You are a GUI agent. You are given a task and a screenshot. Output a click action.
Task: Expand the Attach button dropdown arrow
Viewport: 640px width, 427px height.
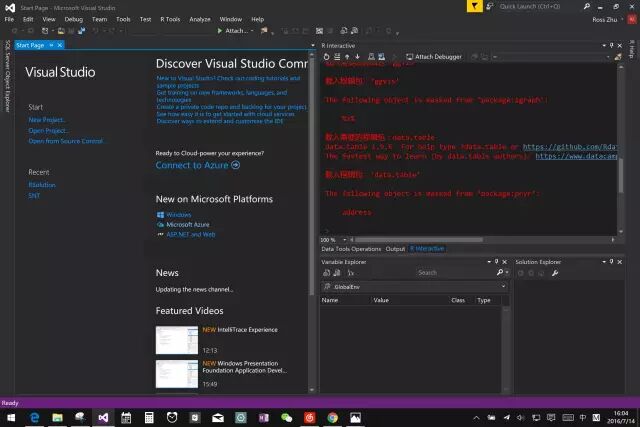(252, 31)
